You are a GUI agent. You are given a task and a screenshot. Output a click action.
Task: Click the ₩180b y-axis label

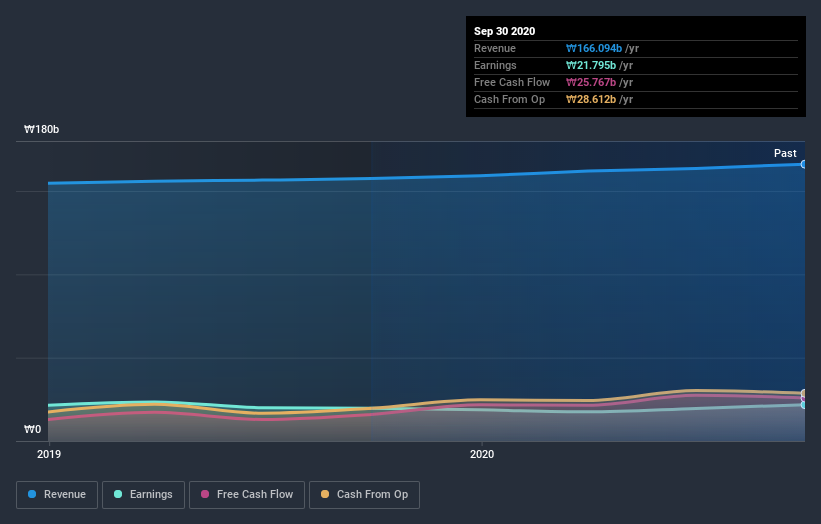coord(41,129)
